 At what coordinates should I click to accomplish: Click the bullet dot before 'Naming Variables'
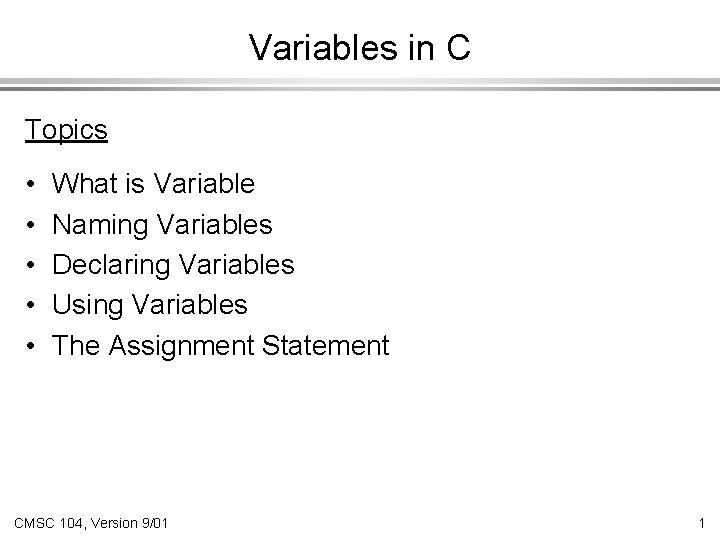click(x=32, y=226)
